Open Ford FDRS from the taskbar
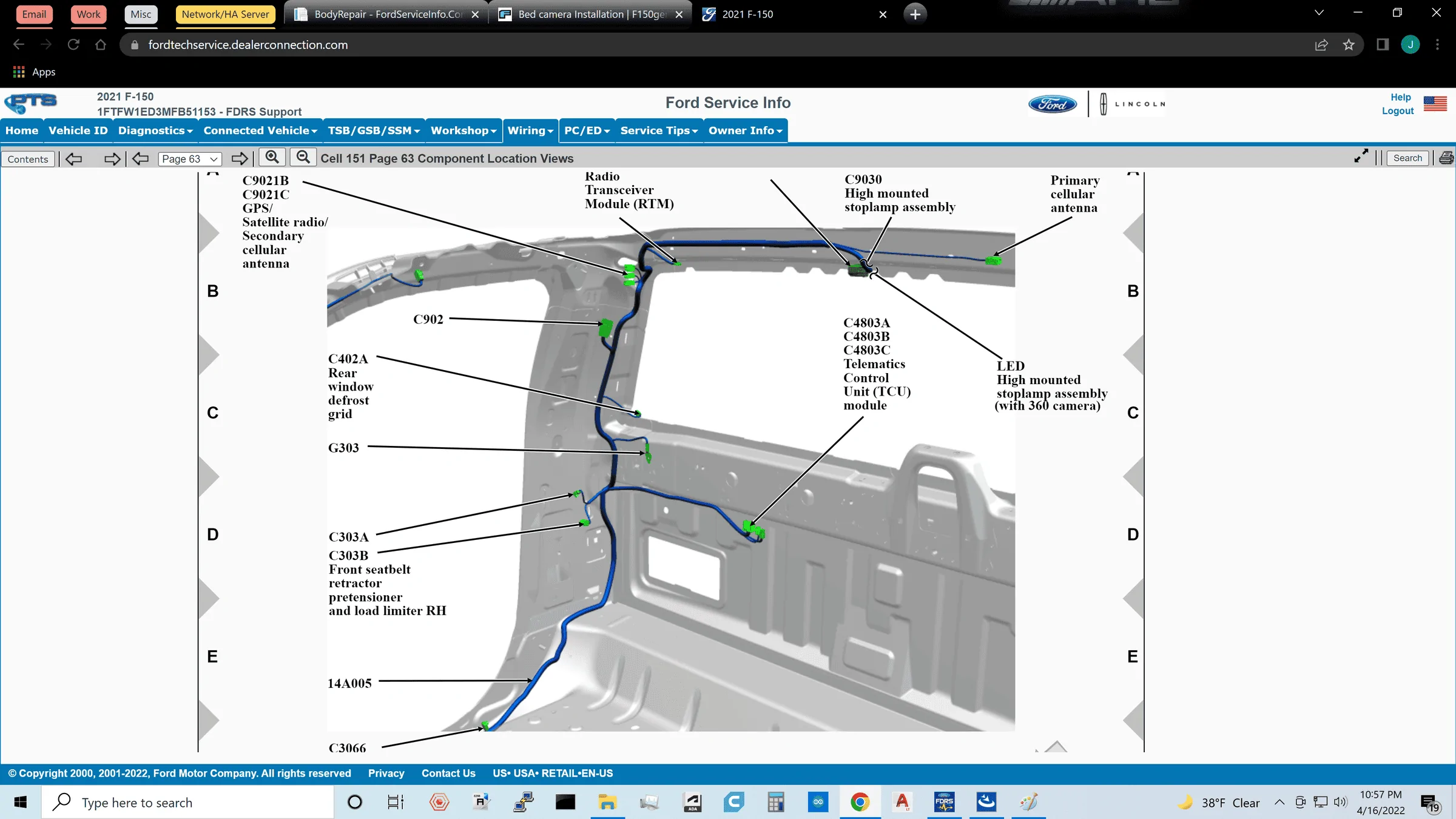The image size is (1456, 819). click(945, 802)
